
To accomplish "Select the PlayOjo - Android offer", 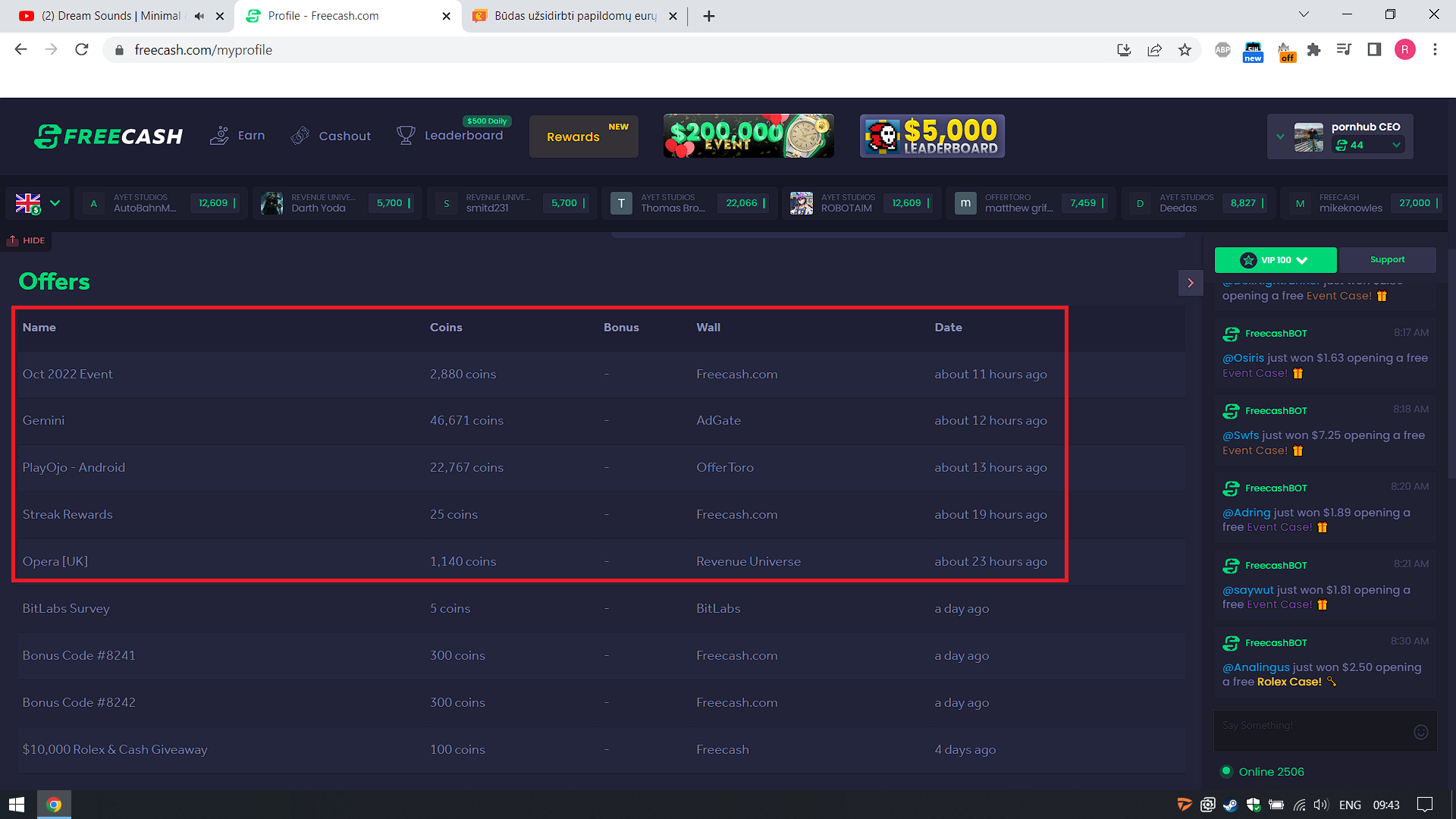I will pyautogui.click(x=601, y=468).
